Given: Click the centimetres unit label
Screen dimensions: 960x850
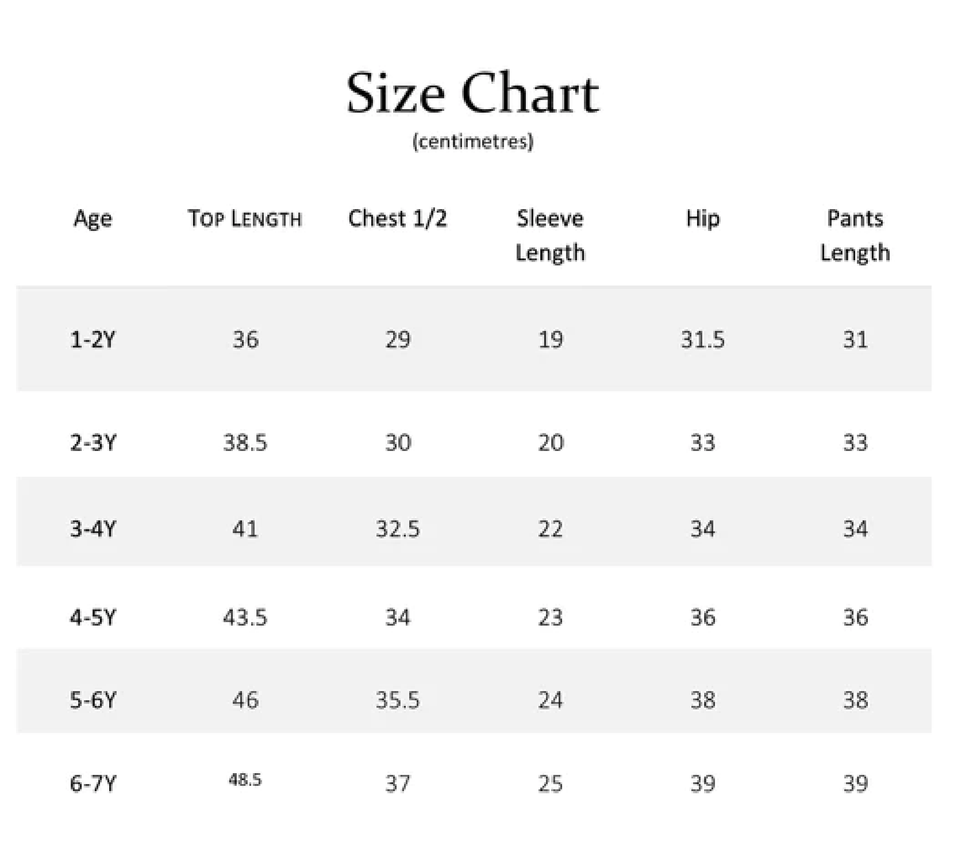Looking at the screenshot, I should tap(472, 142).
